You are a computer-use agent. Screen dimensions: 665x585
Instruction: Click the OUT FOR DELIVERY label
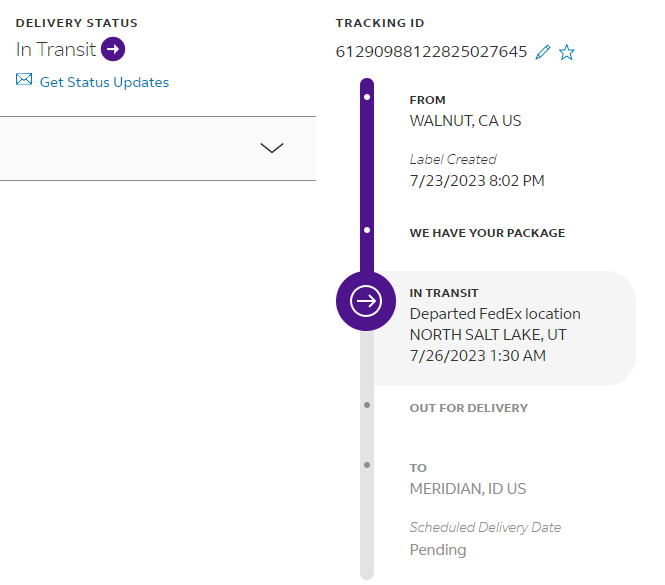point(468,408)
